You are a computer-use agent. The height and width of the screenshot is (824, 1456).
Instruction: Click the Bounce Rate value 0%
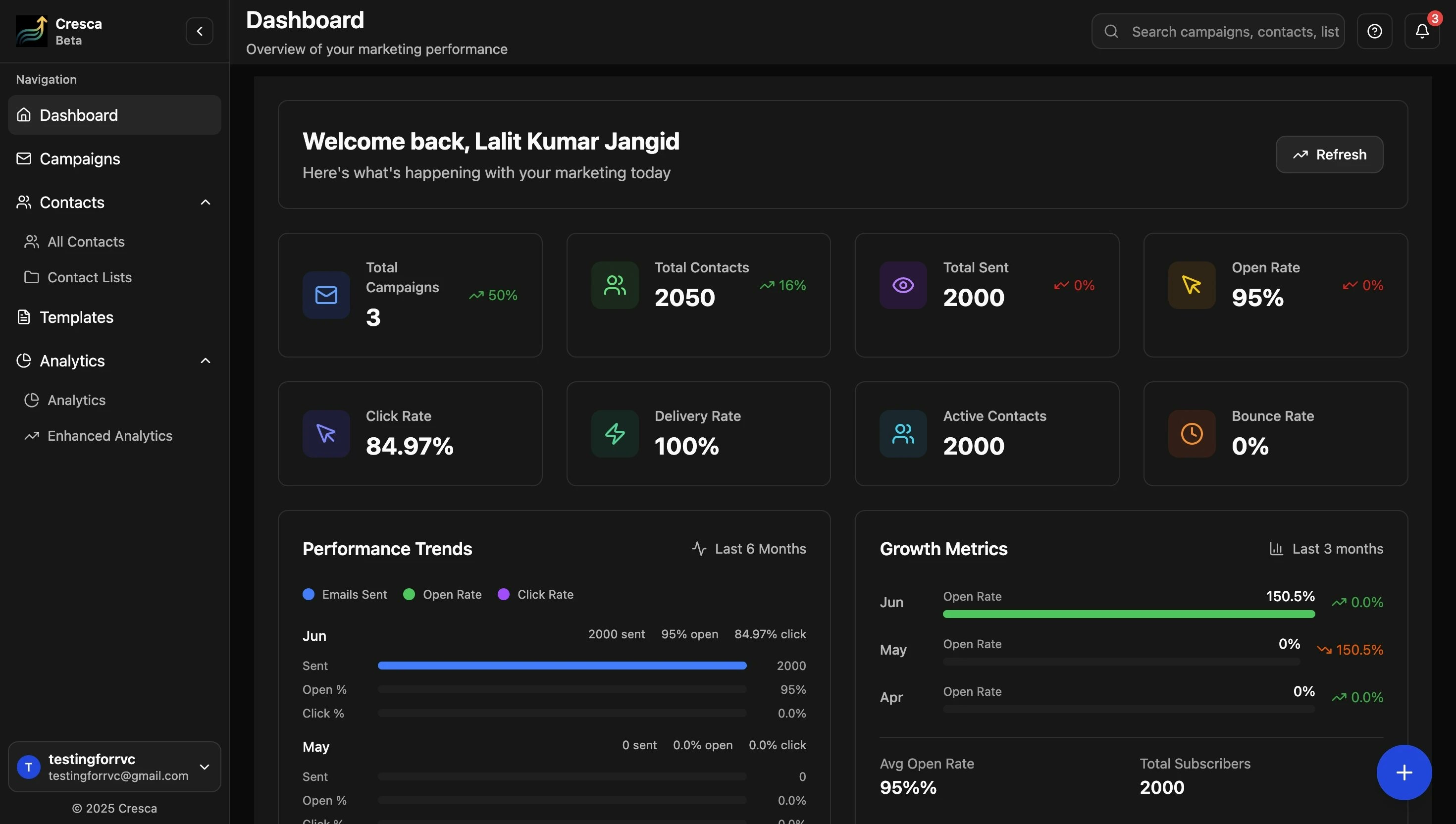1250,447
